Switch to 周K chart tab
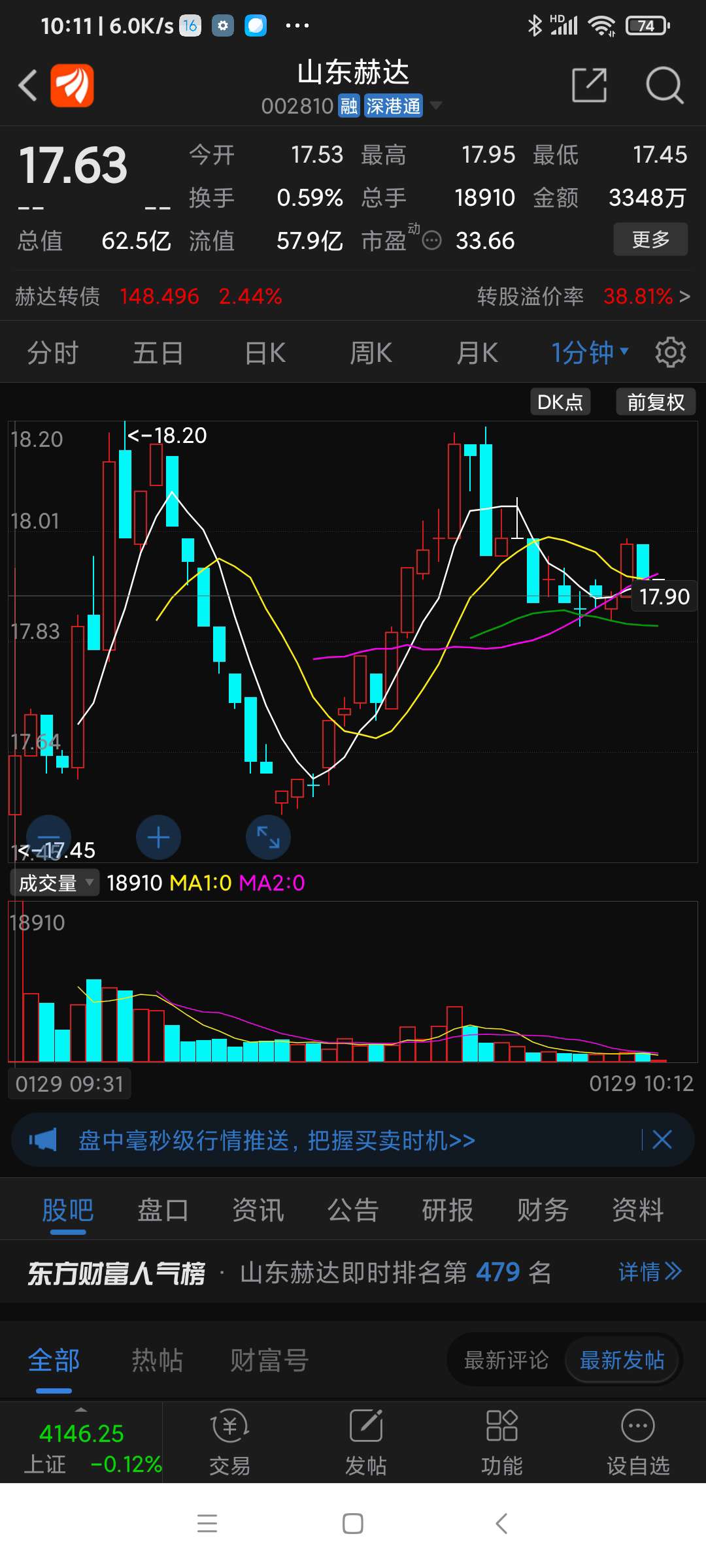Viewport: 706px width, 1568px height. (x=371, y=353)
